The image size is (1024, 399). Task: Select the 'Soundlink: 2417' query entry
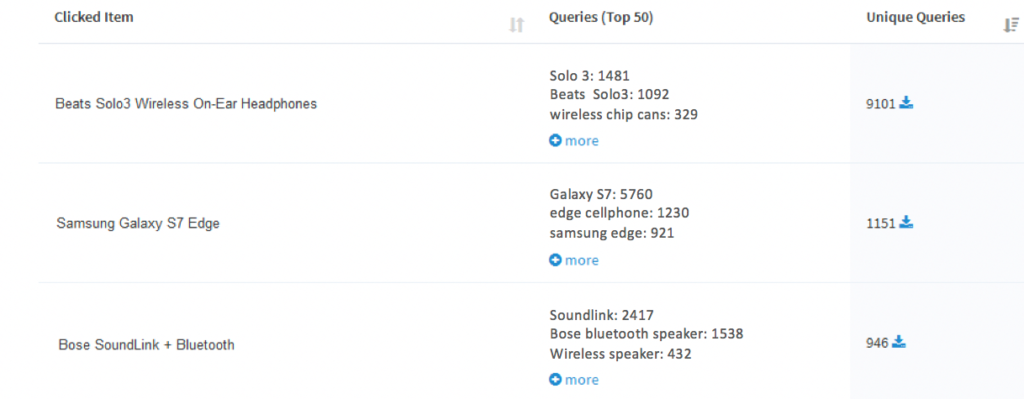601,315
